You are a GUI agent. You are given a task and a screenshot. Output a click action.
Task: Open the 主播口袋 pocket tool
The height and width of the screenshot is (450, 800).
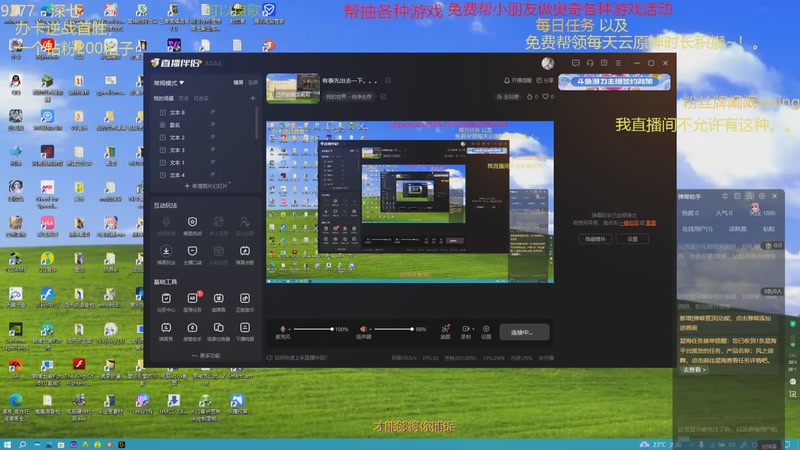(x=192, y=255)
